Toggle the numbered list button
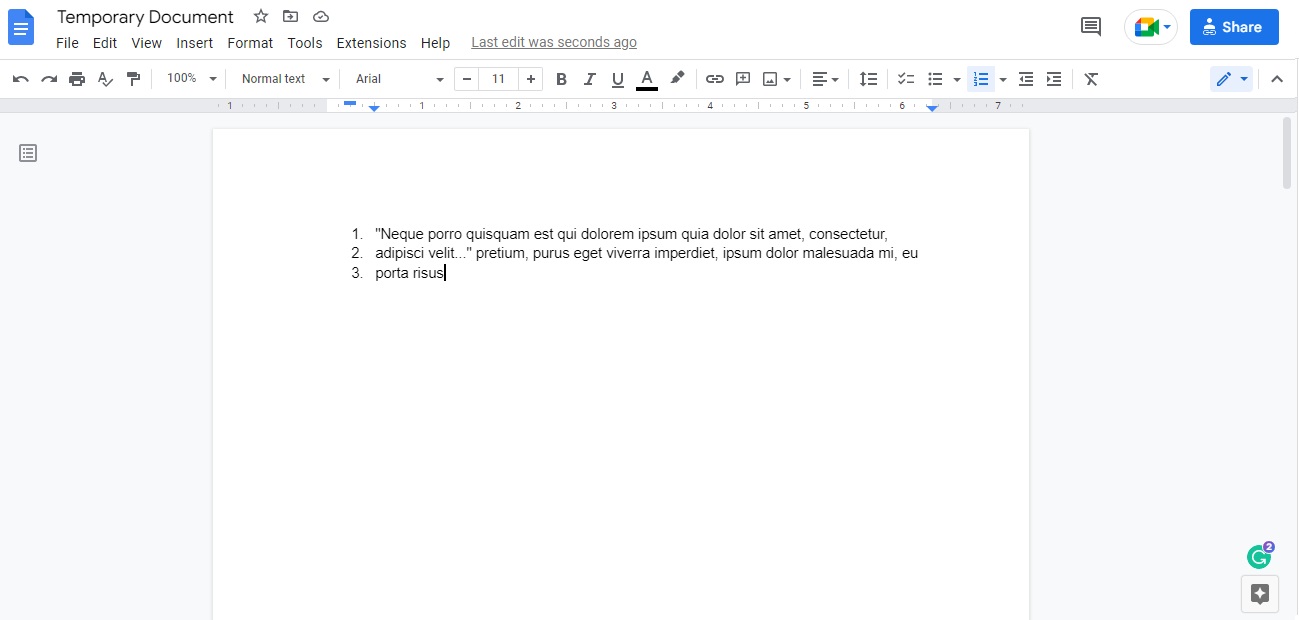 980,79
